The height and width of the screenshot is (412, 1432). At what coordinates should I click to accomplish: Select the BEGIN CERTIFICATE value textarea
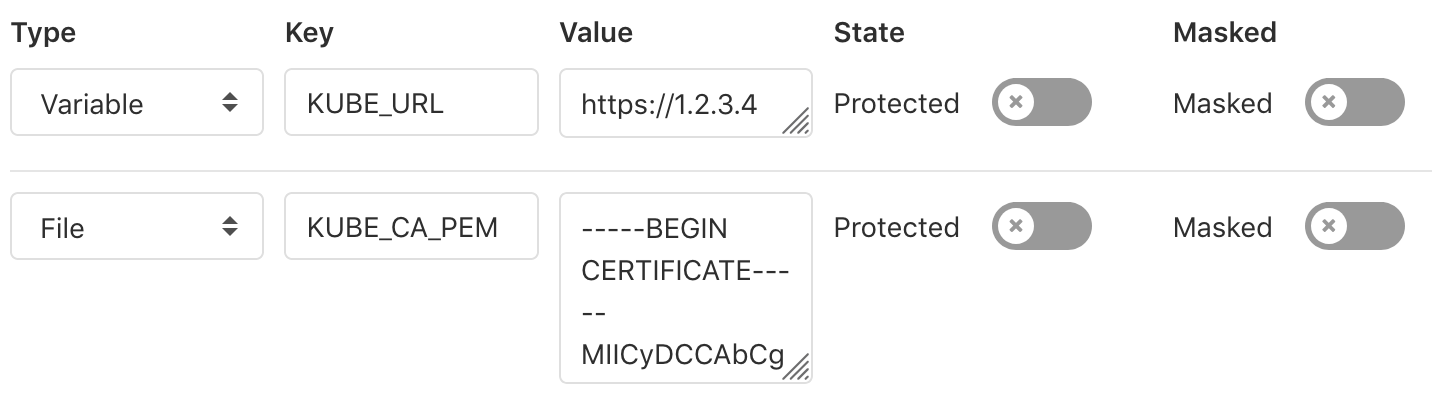[x=684, y=287]
